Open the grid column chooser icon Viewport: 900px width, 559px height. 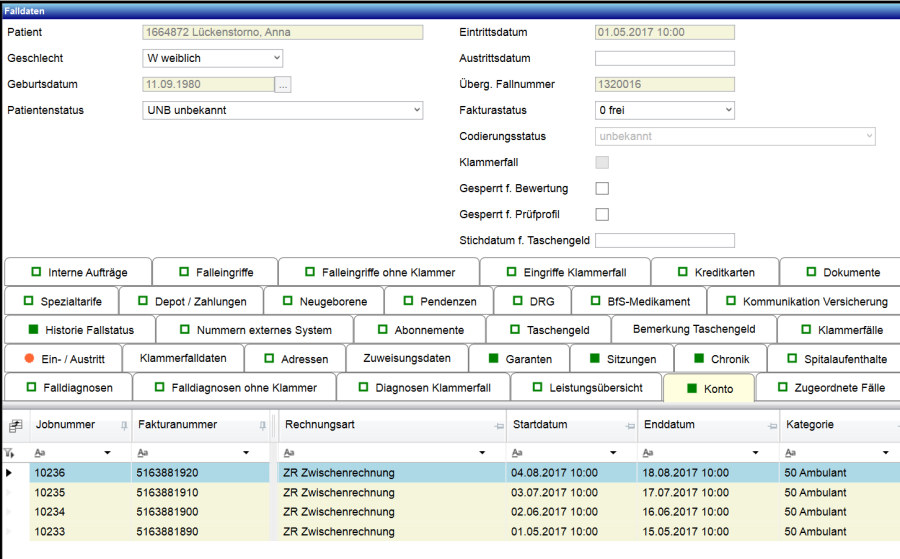[x=15, y=426]
